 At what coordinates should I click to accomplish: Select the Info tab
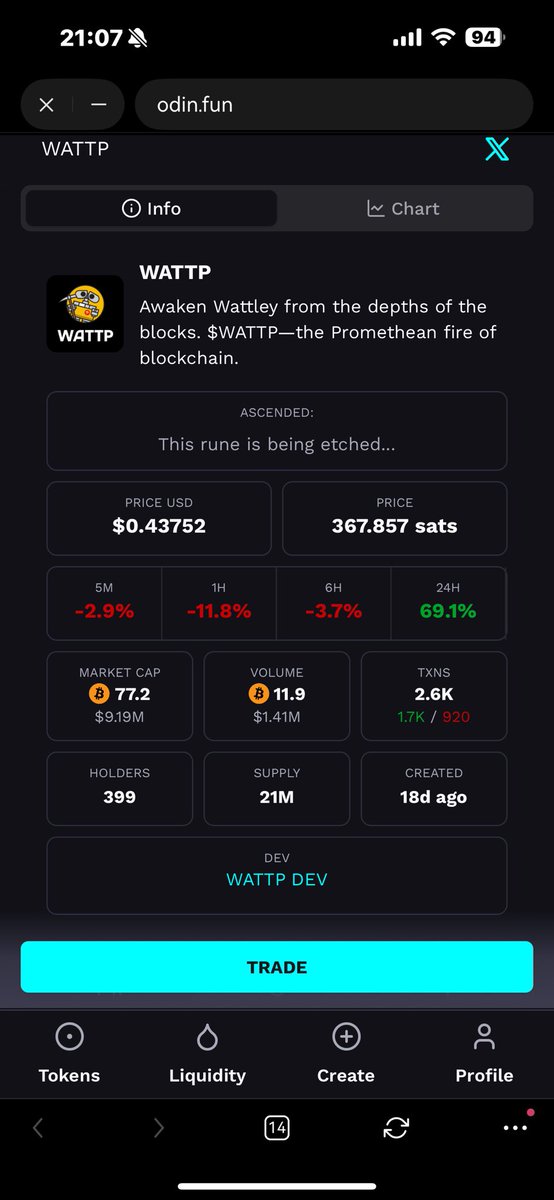(151, 208)
